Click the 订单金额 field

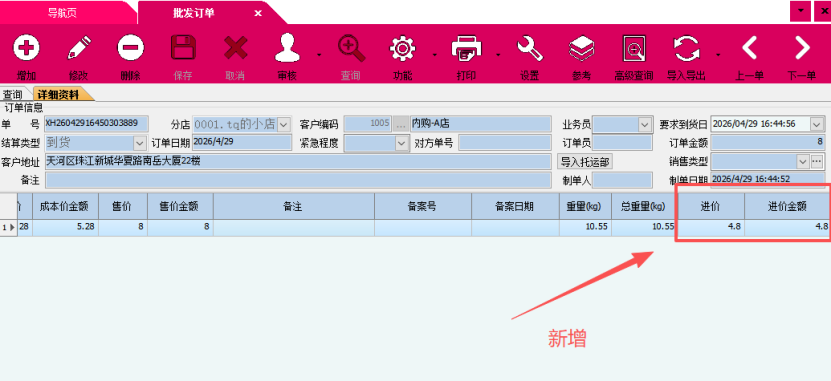[768, 143]
